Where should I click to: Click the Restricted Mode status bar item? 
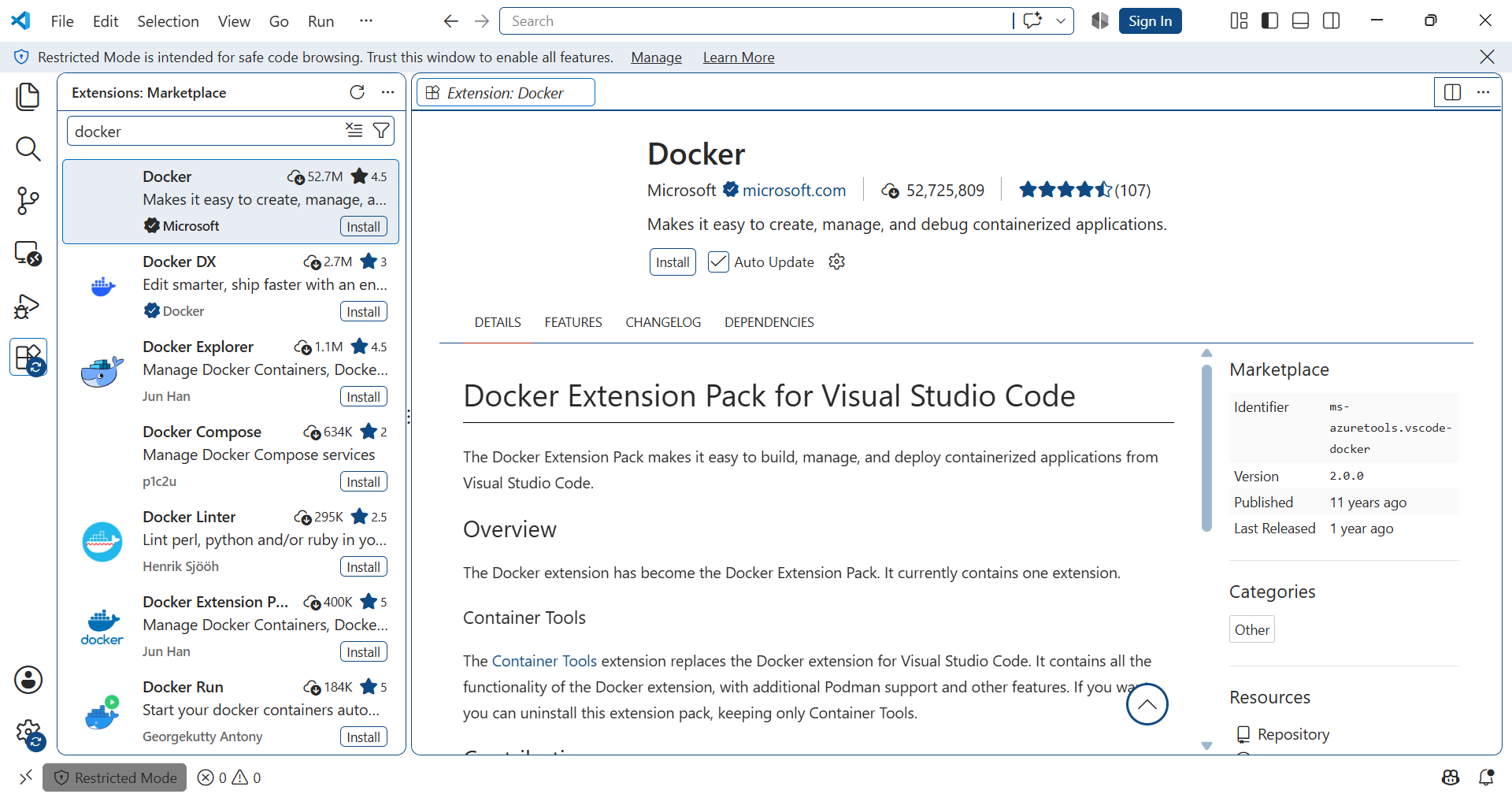(115, 777)
